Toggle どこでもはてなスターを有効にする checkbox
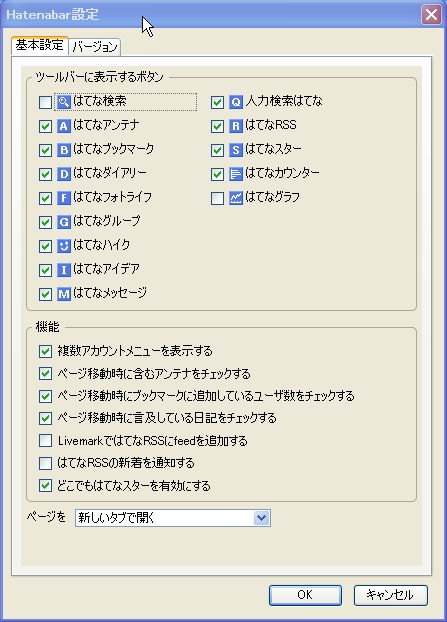447x622 pixels. [45, 486]
